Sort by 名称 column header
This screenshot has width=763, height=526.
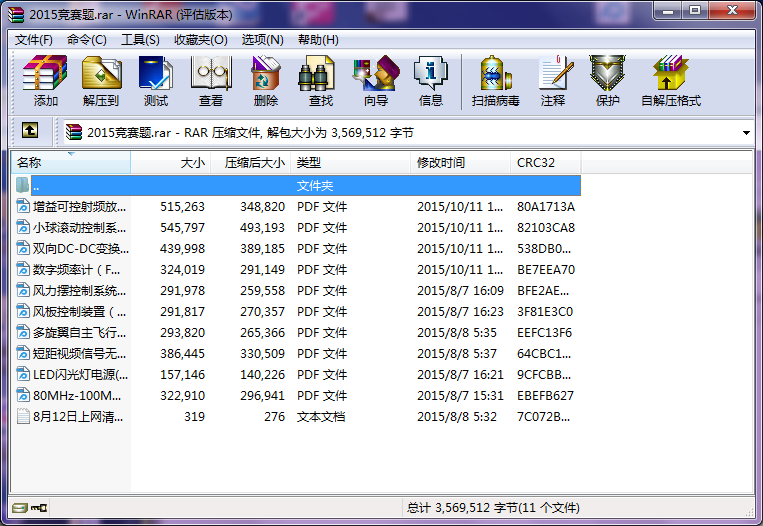(x=71, y=163)
